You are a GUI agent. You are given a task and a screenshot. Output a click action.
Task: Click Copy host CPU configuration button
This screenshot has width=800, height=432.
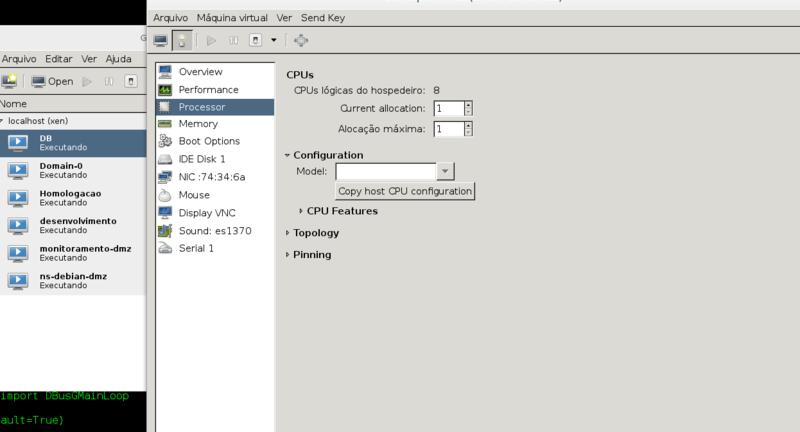coord(405,191)
